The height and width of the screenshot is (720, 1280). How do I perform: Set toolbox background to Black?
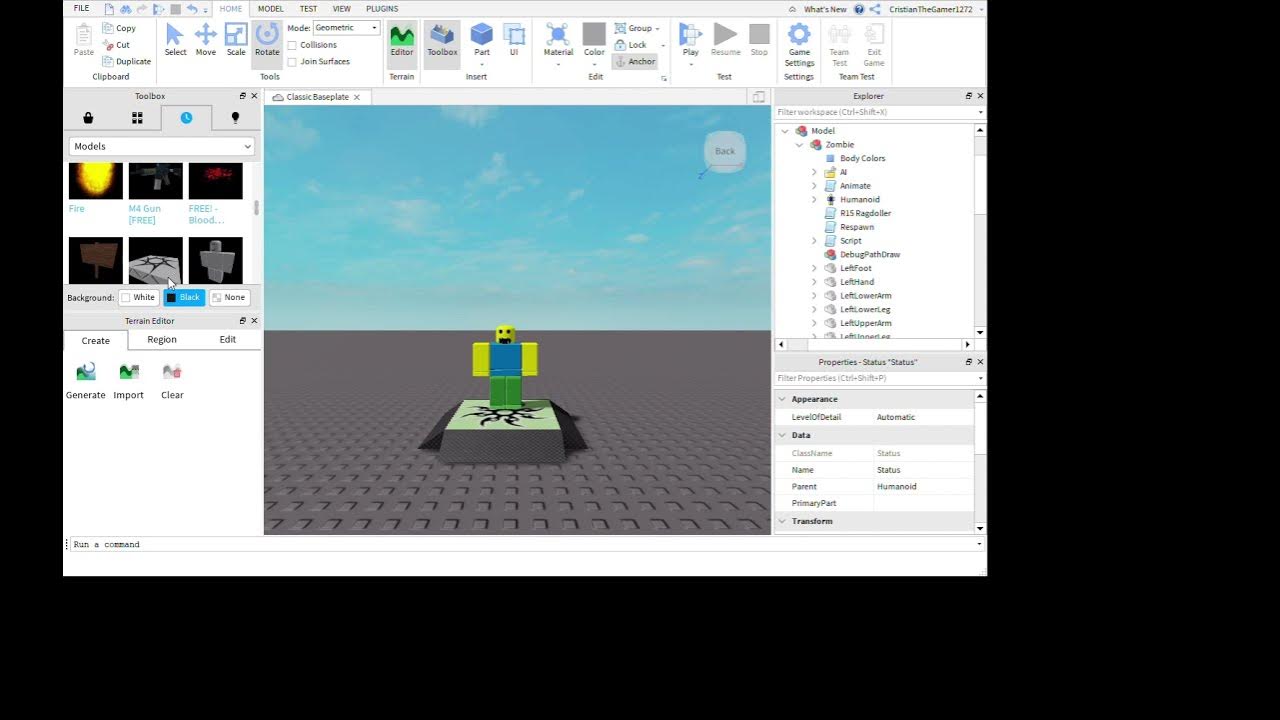coord(184,297)
